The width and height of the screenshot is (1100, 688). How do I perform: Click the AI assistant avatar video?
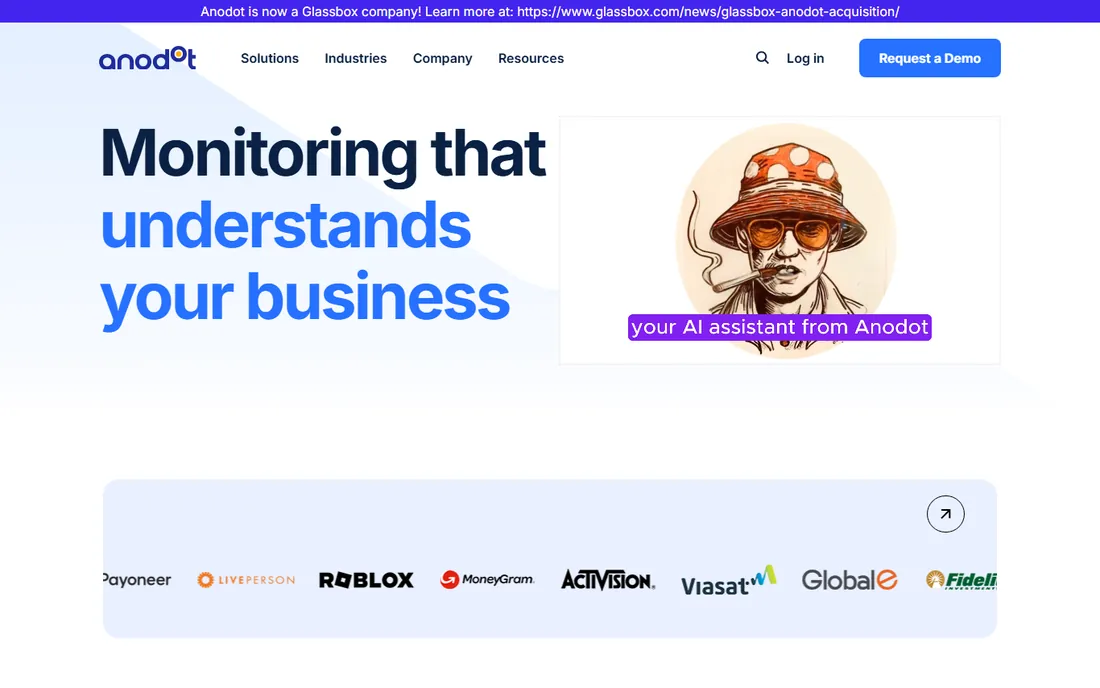click(779, 241)
